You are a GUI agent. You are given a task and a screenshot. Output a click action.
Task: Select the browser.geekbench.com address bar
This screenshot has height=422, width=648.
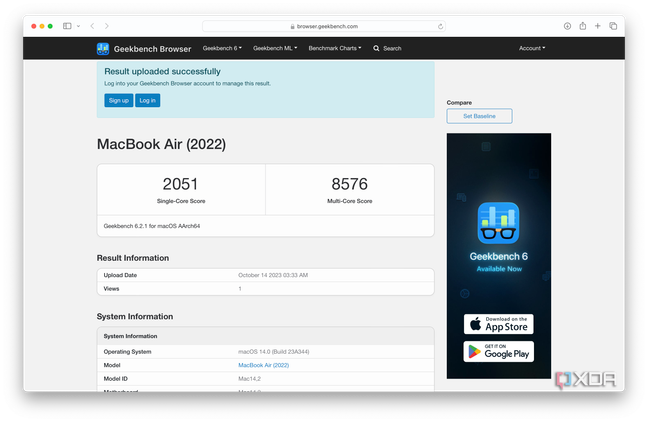pos(324,26)
